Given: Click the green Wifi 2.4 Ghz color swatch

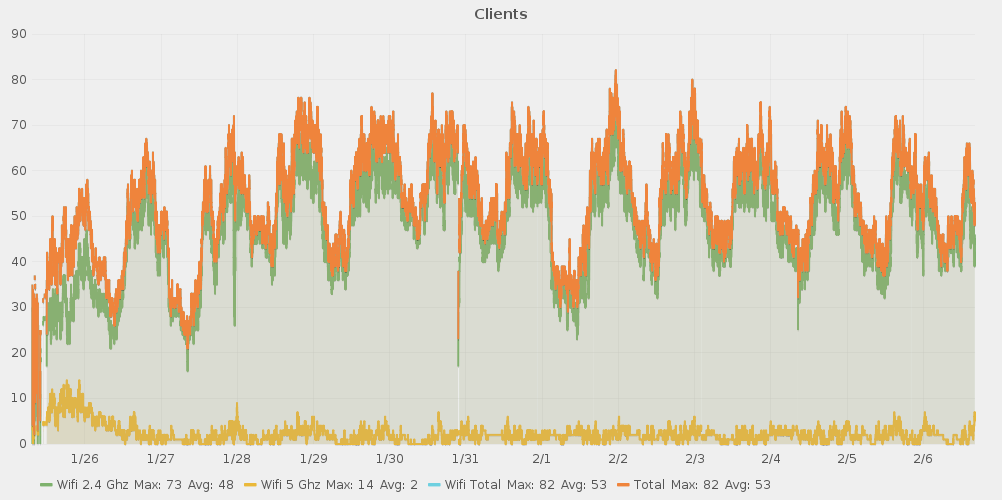Looking at the screenshot, I should coord(46,484).
